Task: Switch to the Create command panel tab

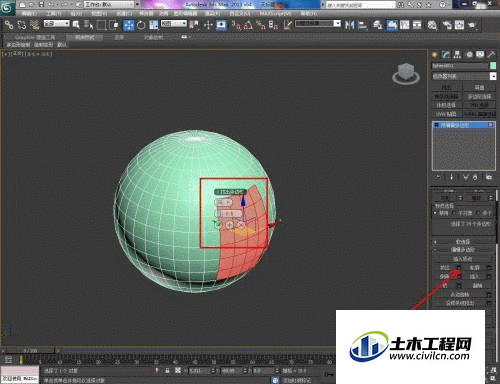Action: (x=435, y=54)
